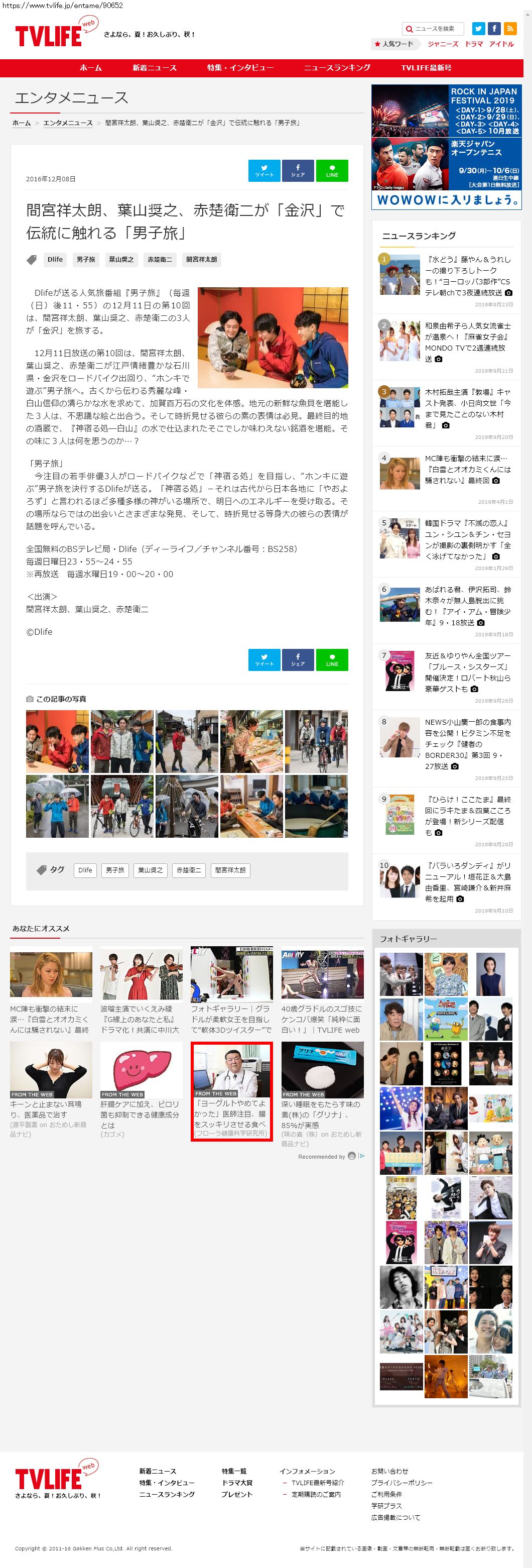The height and width of the screenshot is (1568, 532).
Task: Click the 男子旅 tag below the headline
Action: 86,259
